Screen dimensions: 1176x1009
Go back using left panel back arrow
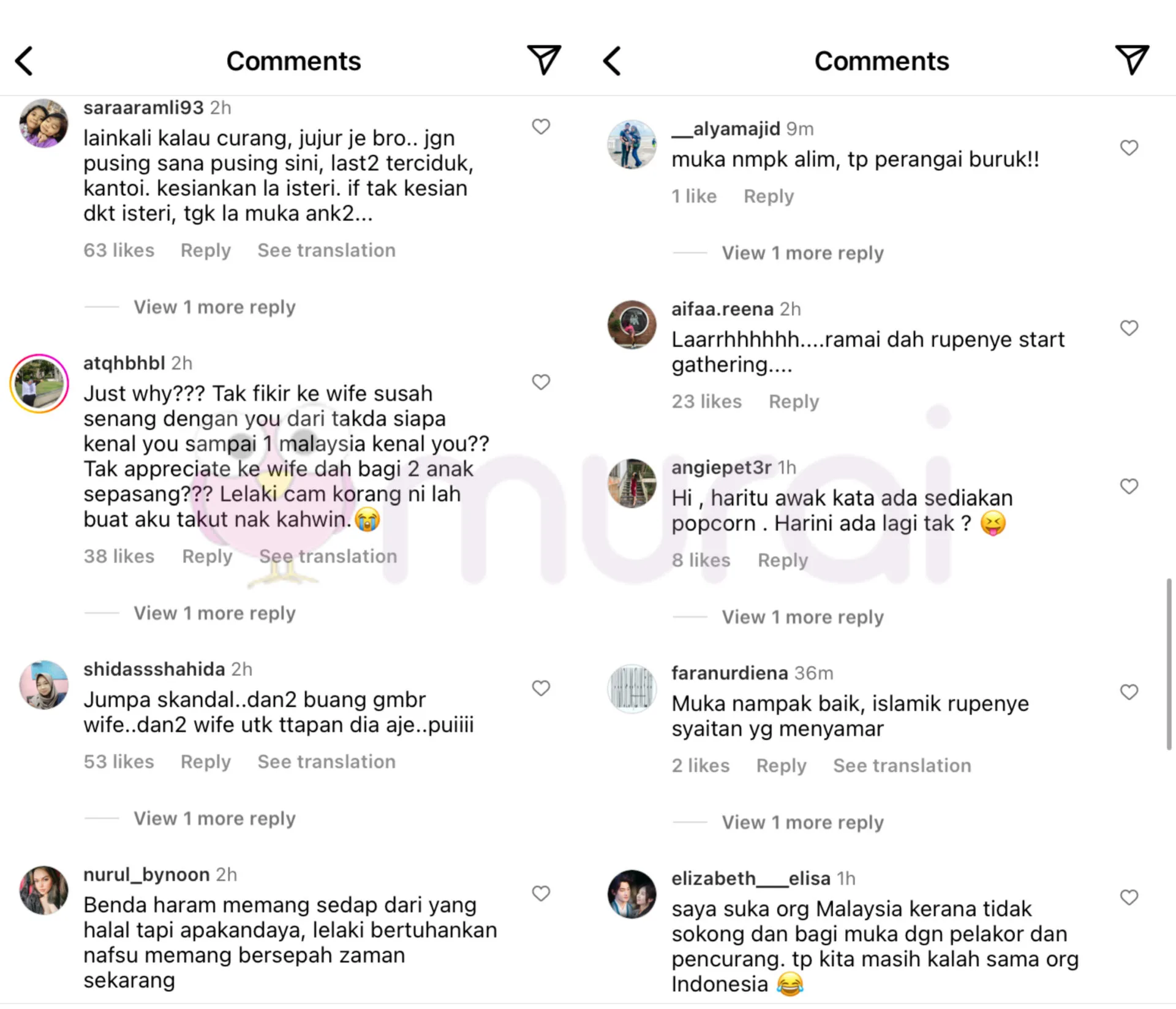tap(24, 61)
